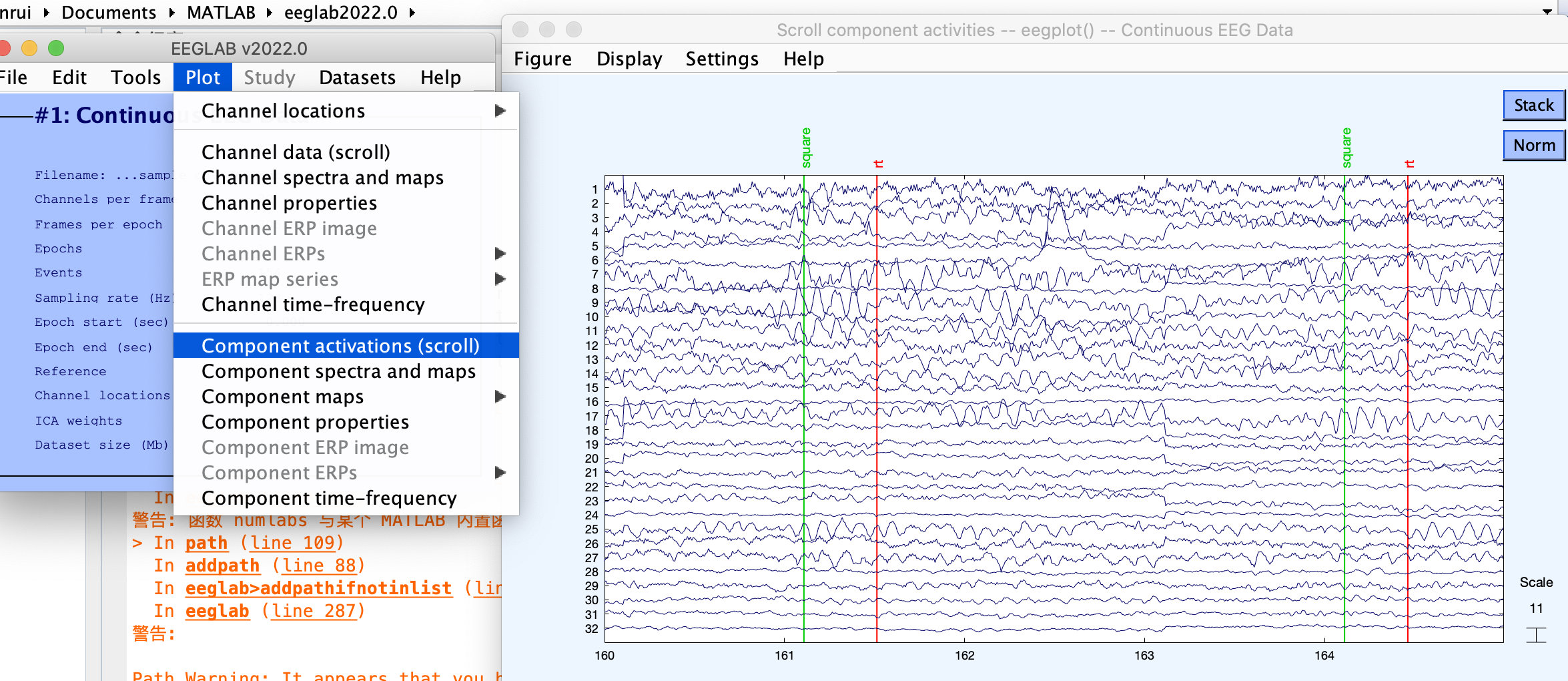Open Component properties
Viewport: 1568px width, 681px height.
click(346, 422)
